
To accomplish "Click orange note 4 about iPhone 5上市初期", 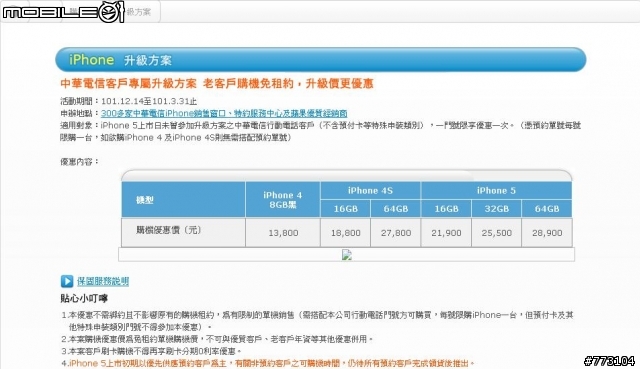I will [268, 363].
